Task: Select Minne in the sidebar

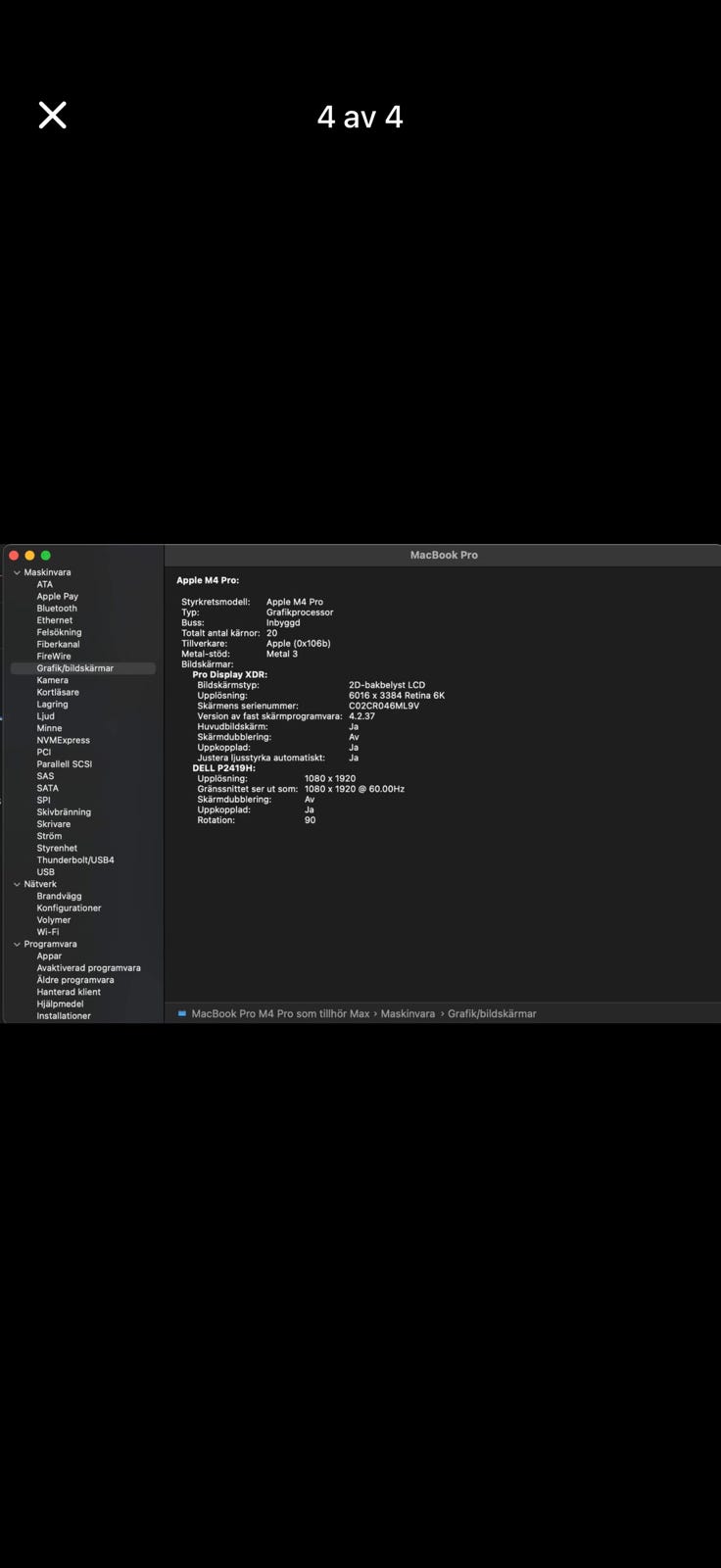Action: [49, 728]
